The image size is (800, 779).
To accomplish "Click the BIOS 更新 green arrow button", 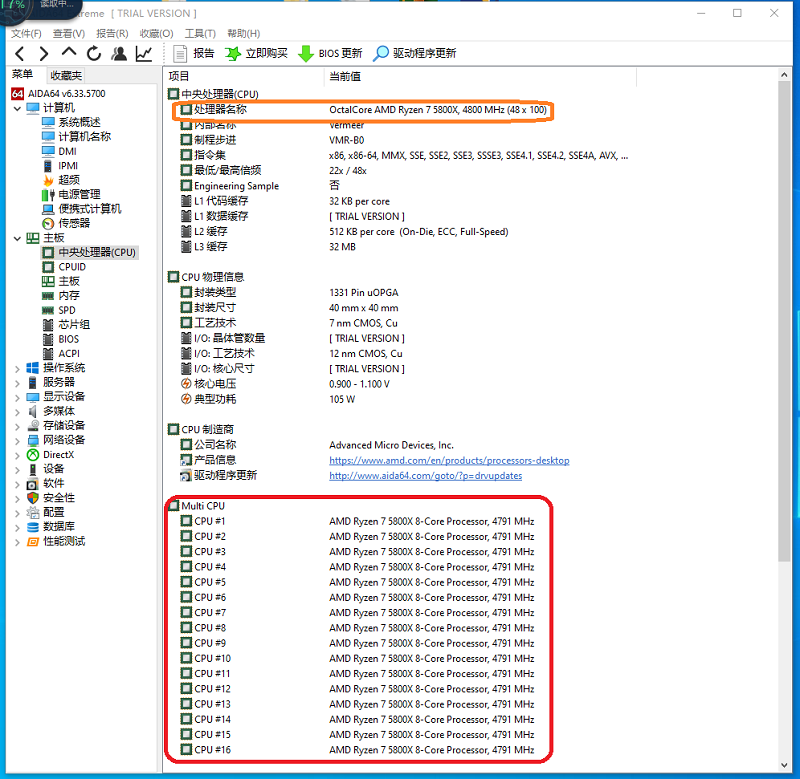I will tap(330, 54).
